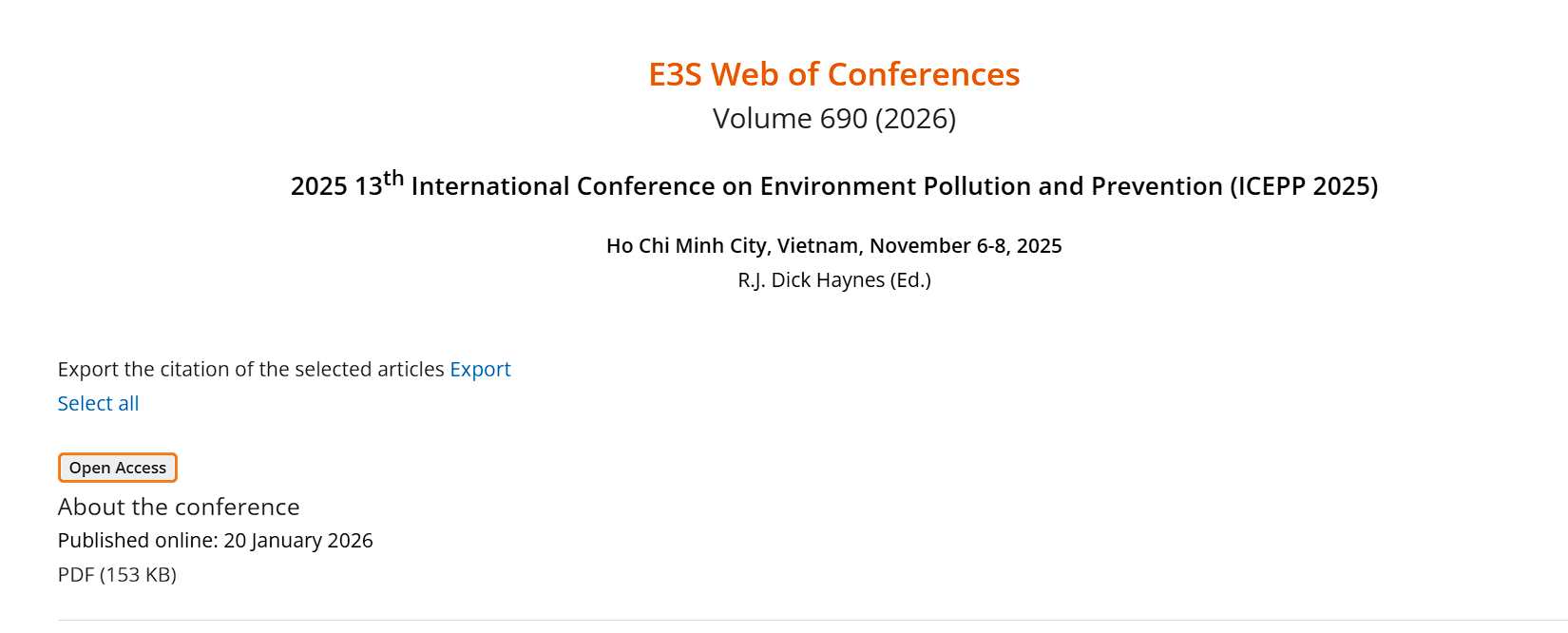The width and height of the screenshot is (1568, 633).
Task: Click the divider line below the PDF entry
Action: pyautogui.click(x=760, y=620)
